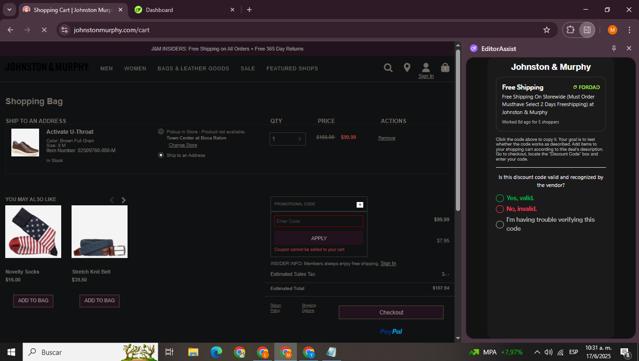Open the Chrome three-dot menu
Screen dimensions: 639x361
[x=629, y=30]
